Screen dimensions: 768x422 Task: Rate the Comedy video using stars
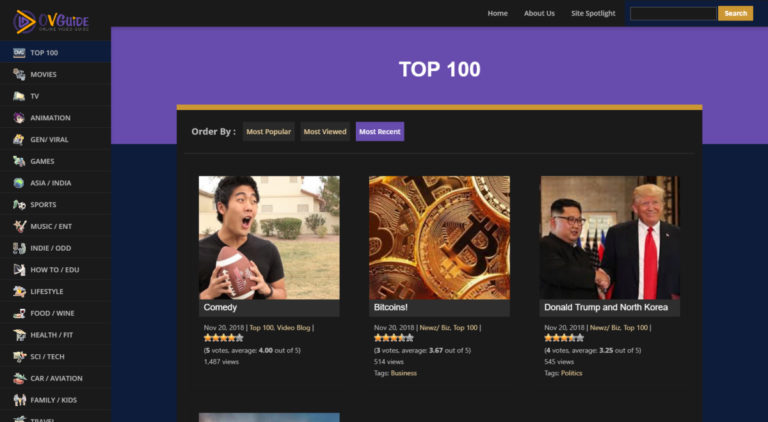pyautogui.click(x=223, y=338)
